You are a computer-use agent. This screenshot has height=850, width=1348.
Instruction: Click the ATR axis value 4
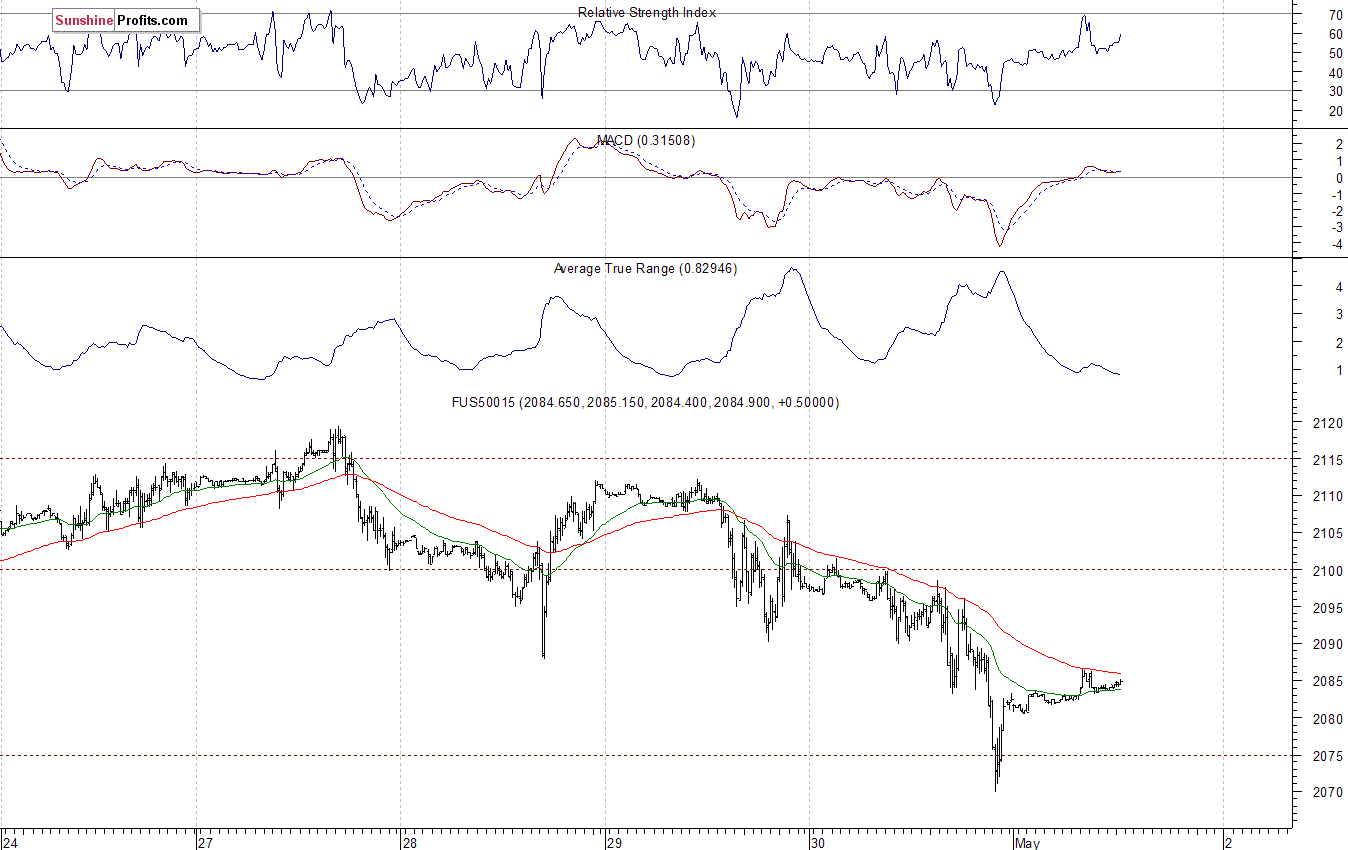pos(1337,288)
